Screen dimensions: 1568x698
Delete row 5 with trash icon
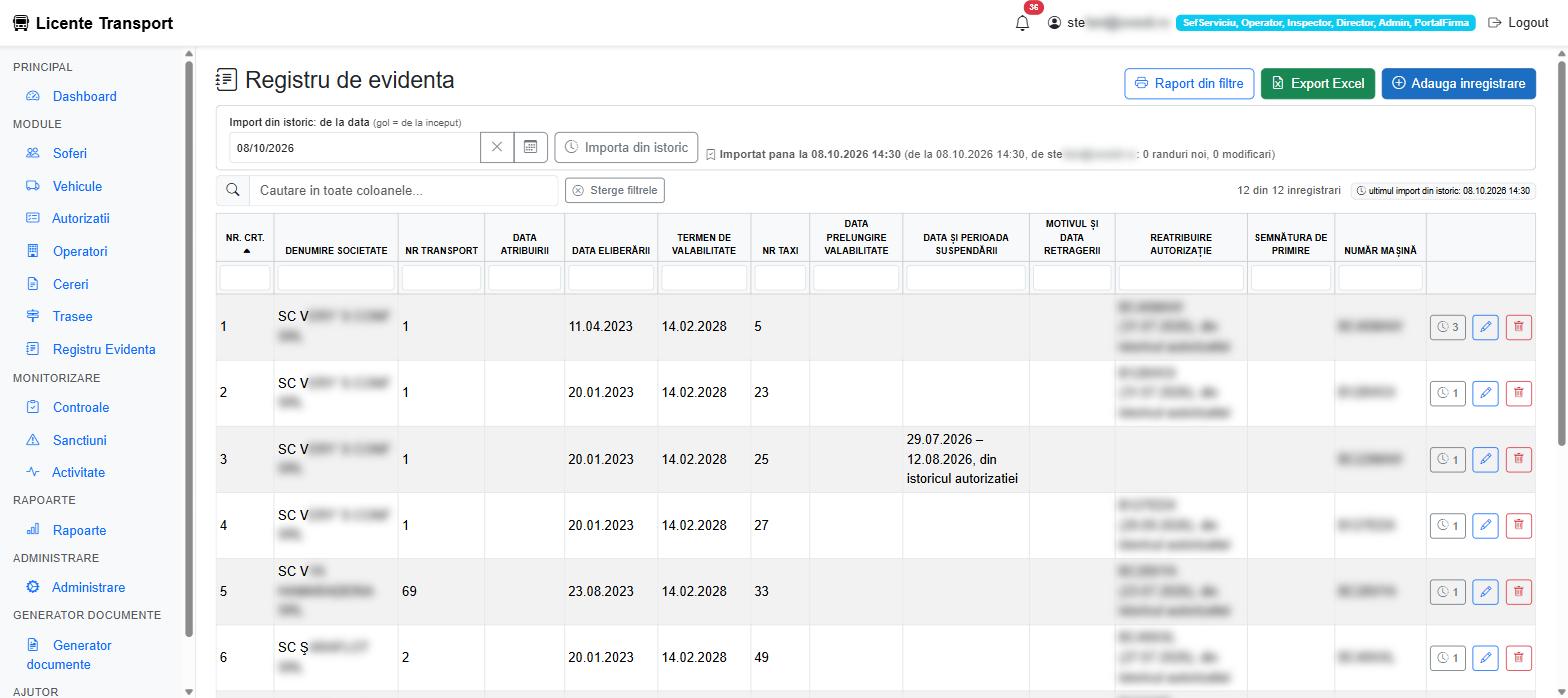(x=1518, y=592)
